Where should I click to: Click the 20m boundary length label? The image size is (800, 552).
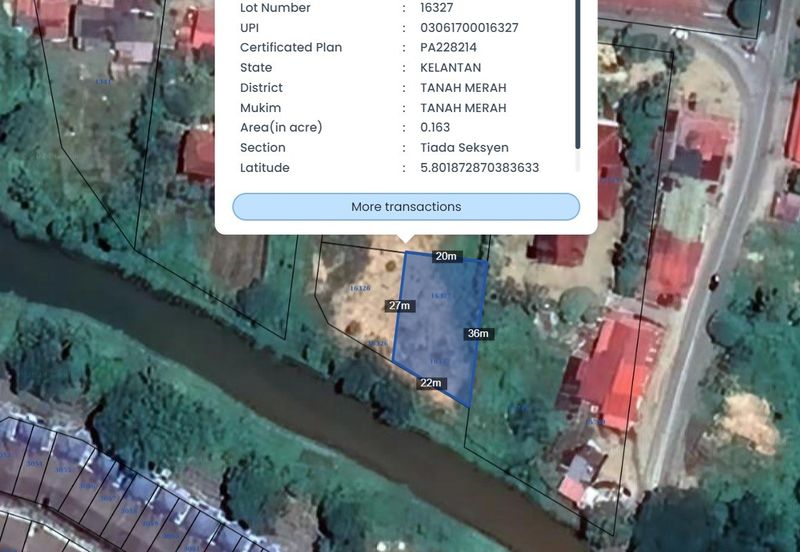tap(446, 257)
